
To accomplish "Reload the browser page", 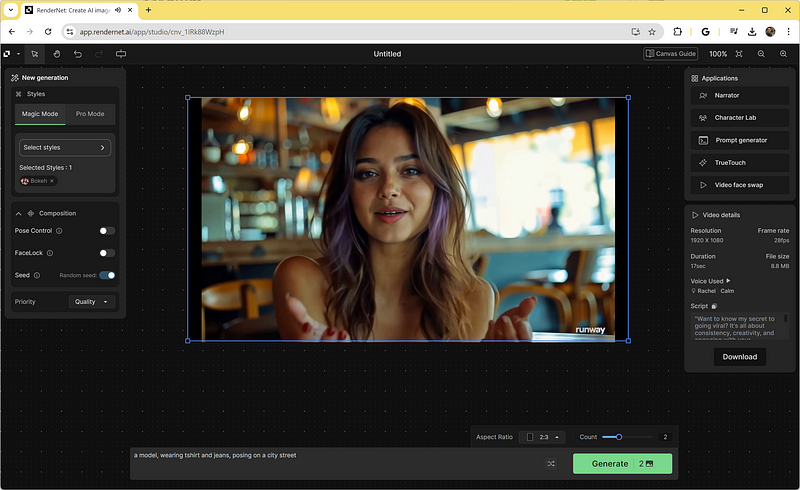I will coord(48,32).
